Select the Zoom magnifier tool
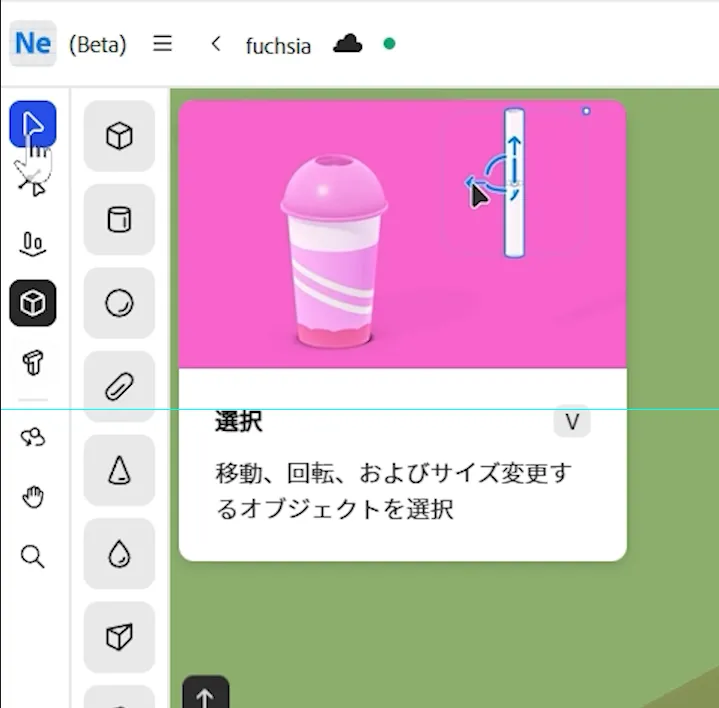 point(33,556)
